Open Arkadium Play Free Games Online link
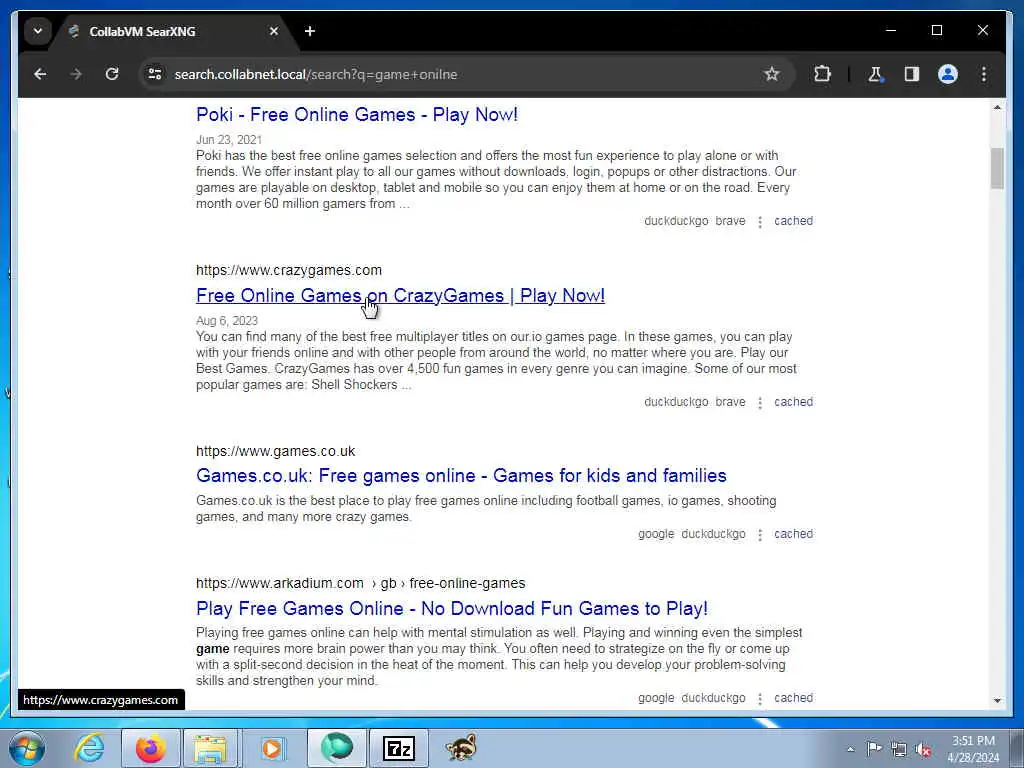The image size is (1024, 768). [x=452, y=609]
